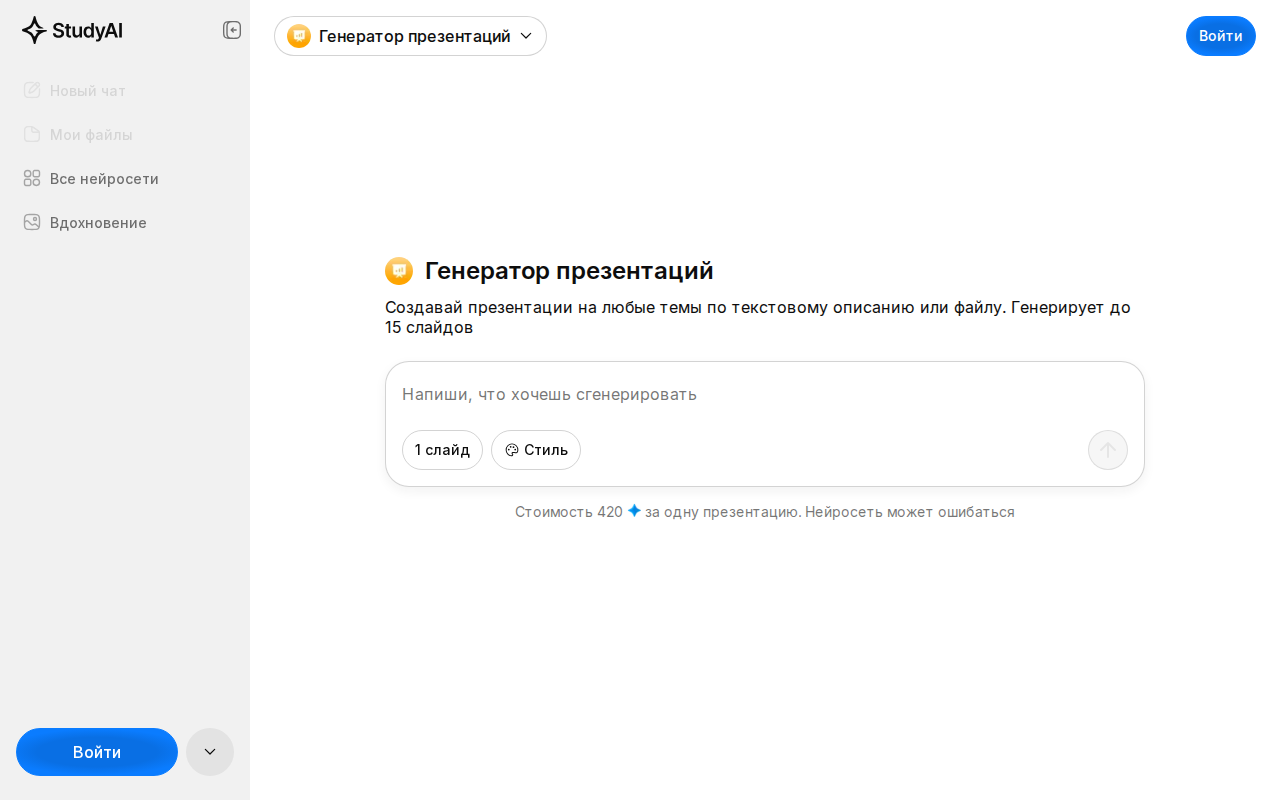Click the Войти button in the top right
Screen dimensions: 1280x800
1221,36
